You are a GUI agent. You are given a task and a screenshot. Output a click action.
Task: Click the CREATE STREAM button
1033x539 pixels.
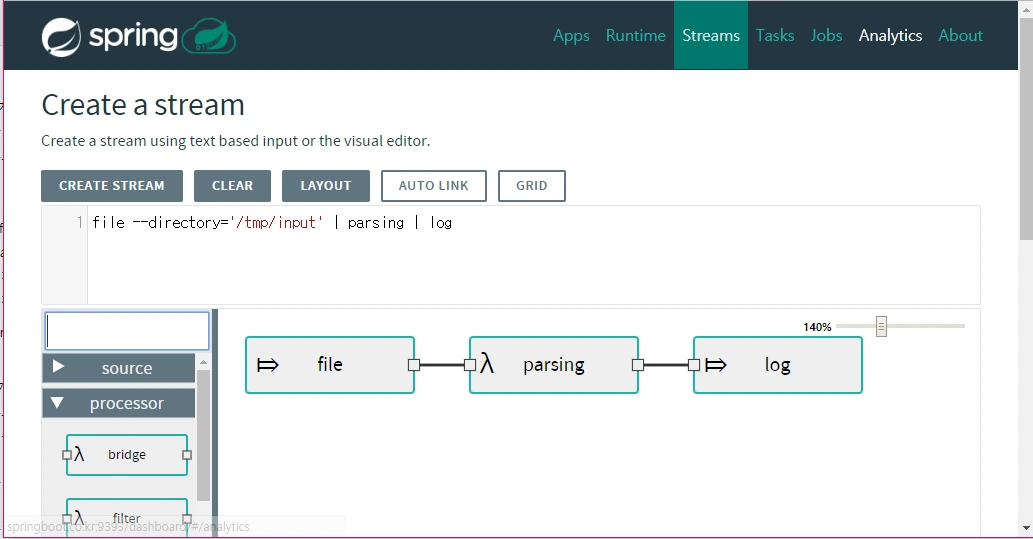click(112, 186)
